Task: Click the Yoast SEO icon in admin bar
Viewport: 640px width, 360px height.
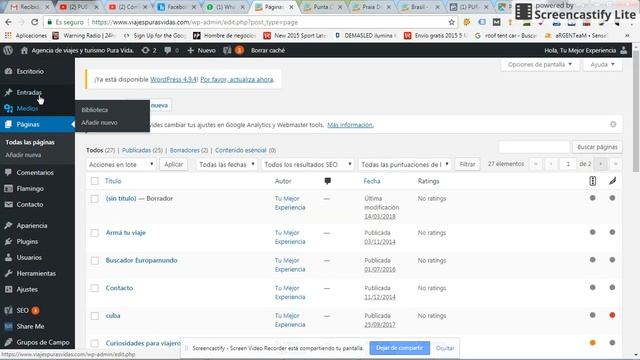Action: pyautogui.click(x=227, y=51)
